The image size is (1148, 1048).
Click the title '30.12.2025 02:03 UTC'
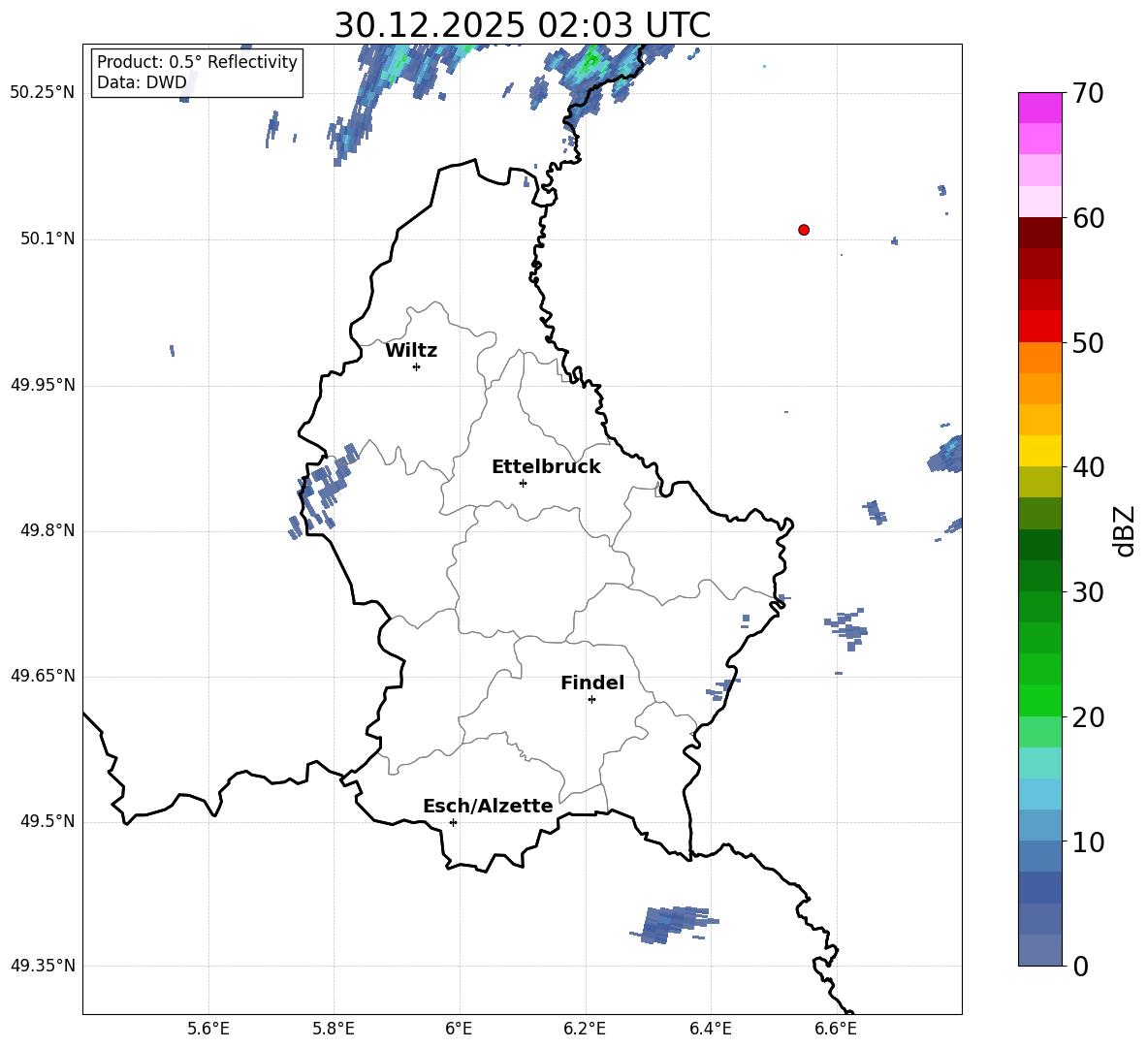coord(523,25)
